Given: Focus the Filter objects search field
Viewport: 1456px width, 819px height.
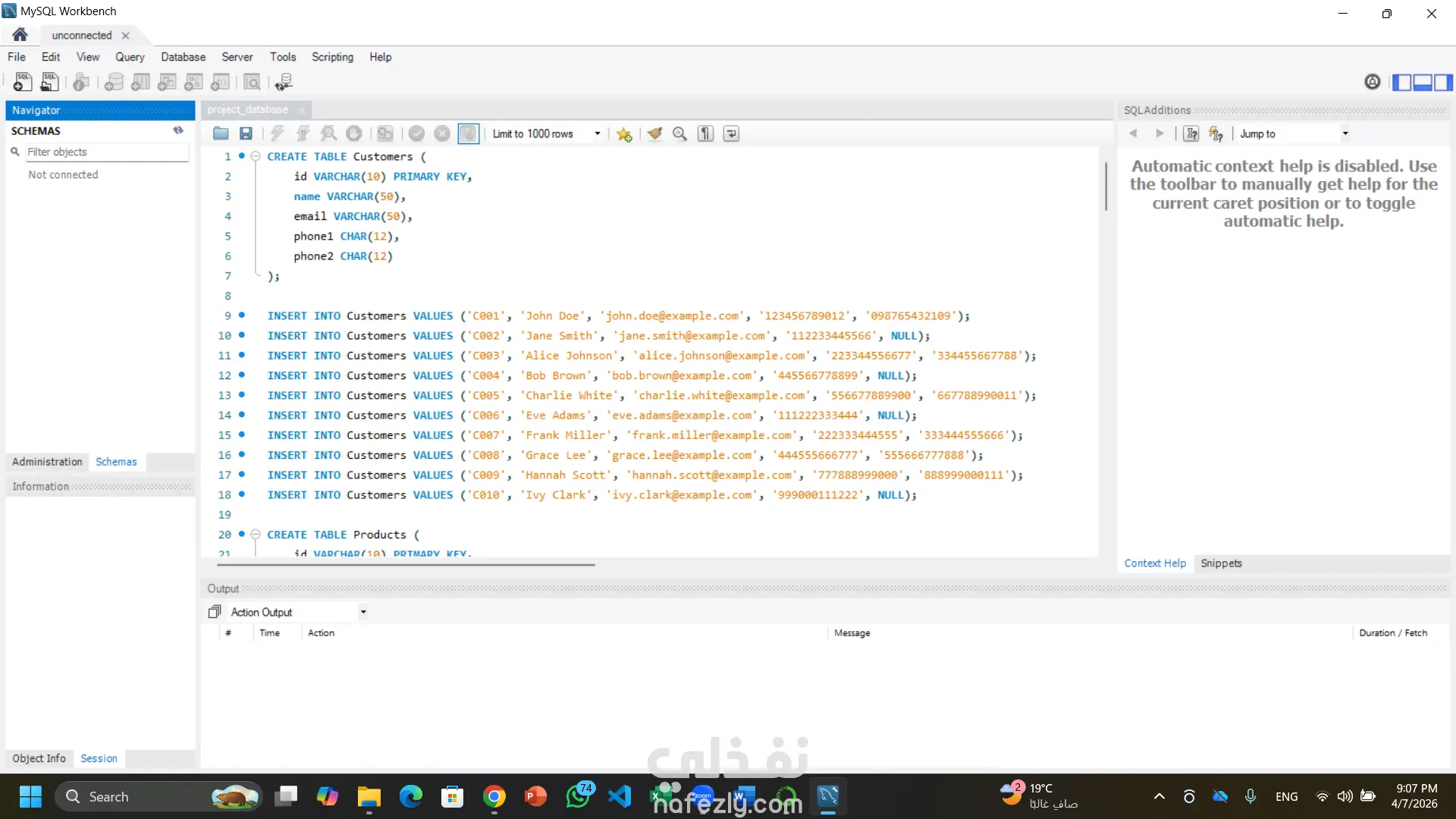Looking at the screenshot, I should click(107, 152).
